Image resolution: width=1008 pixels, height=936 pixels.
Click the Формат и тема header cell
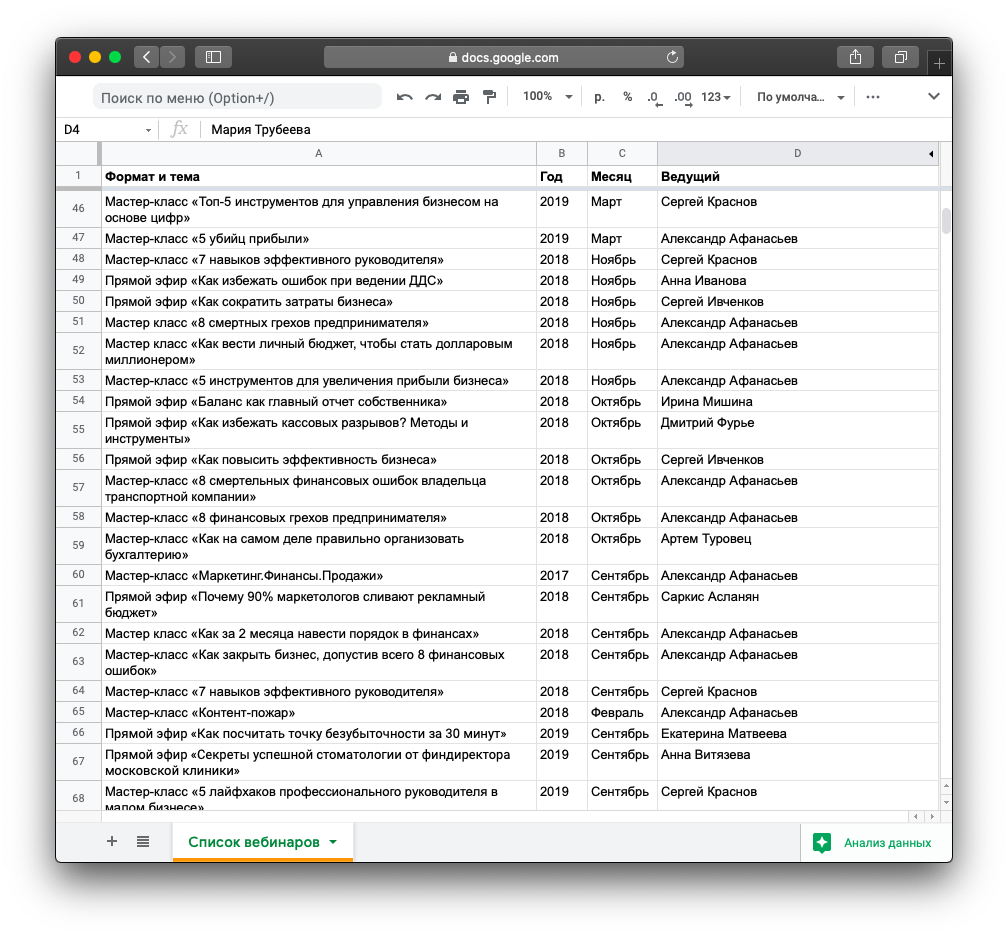pyautogui.click(x=318, y=177)
